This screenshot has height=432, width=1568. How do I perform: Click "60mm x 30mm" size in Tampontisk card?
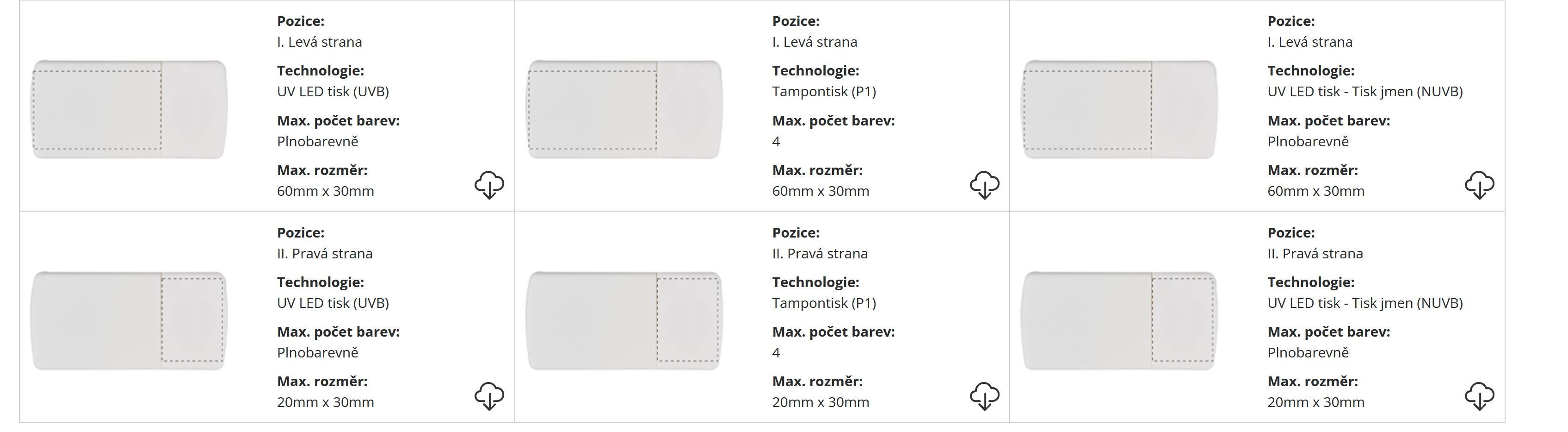tap(820, 191)
